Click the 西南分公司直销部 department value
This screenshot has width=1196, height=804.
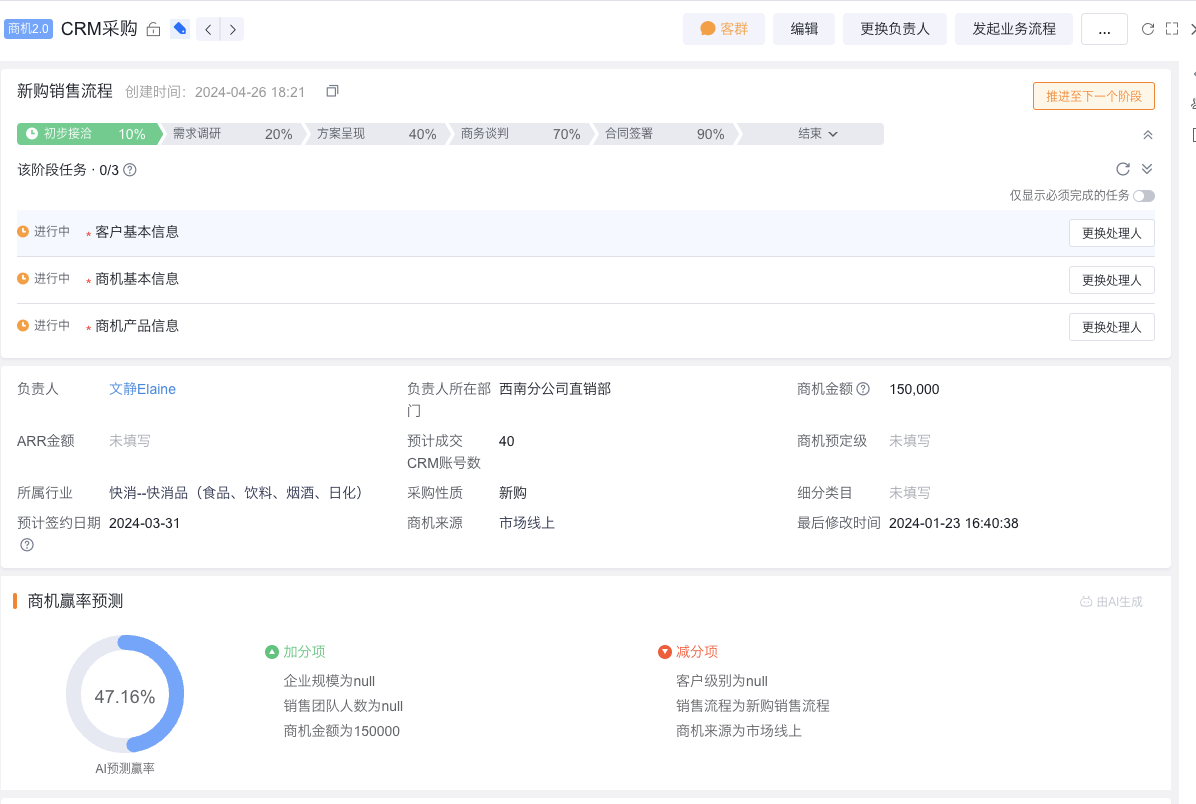click(x=555, y=389)
